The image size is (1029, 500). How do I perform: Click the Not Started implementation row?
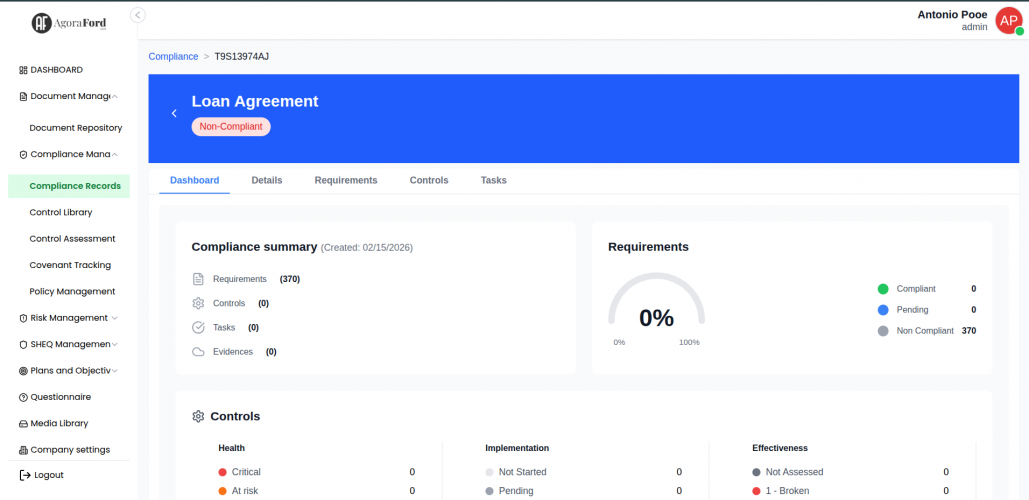point(583,472)
